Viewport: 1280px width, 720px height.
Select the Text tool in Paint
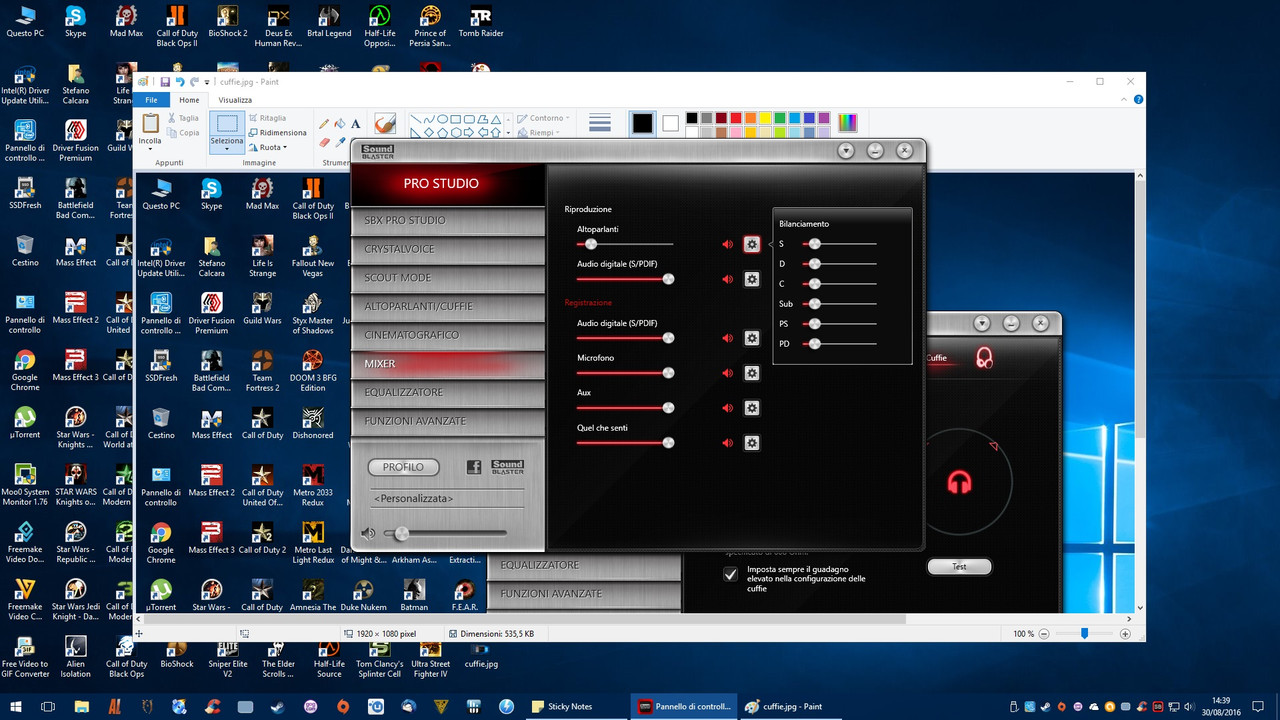tap(355, 124)
